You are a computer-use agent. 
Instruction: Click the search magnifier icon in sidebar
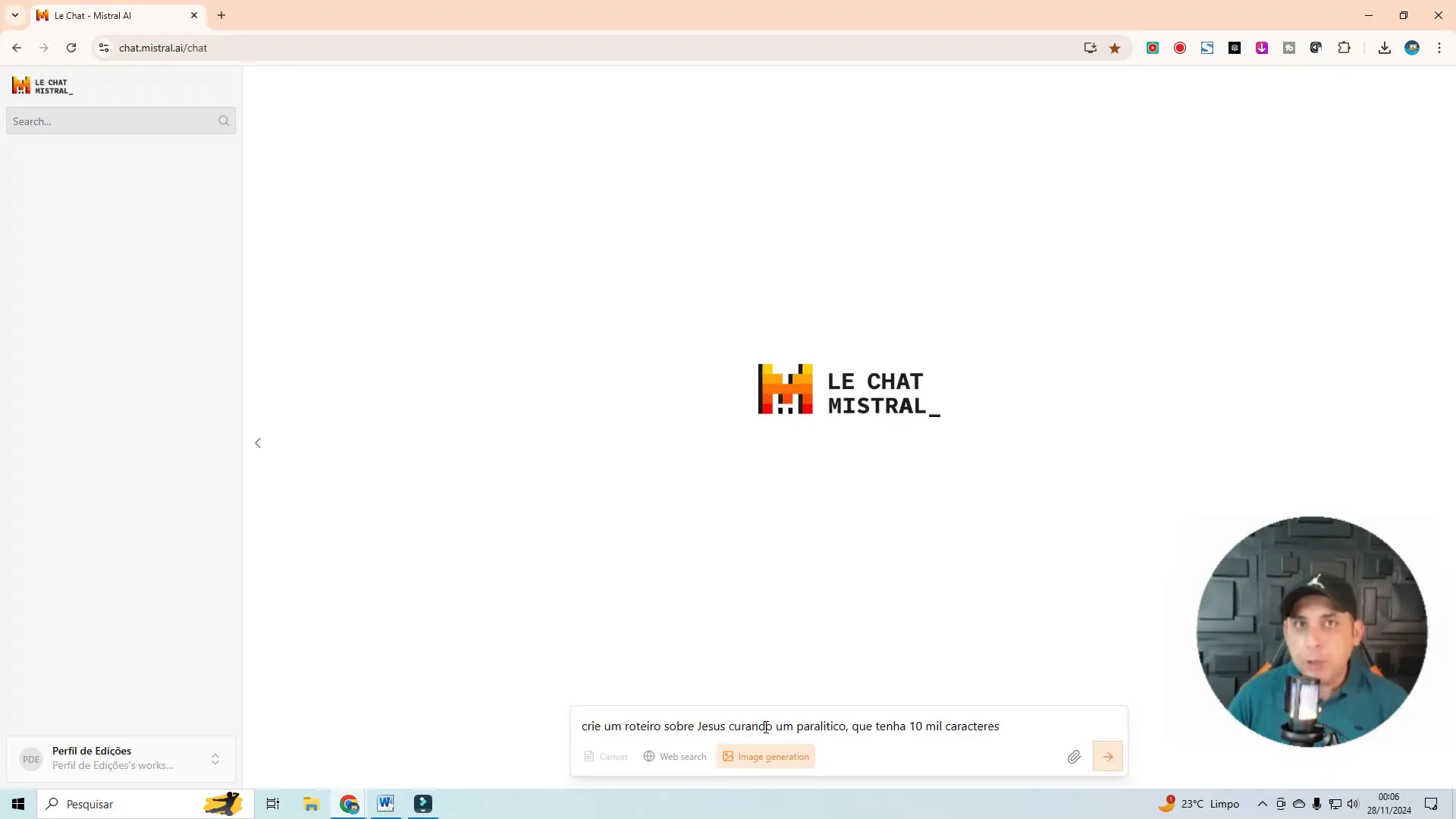coord(224,121)
